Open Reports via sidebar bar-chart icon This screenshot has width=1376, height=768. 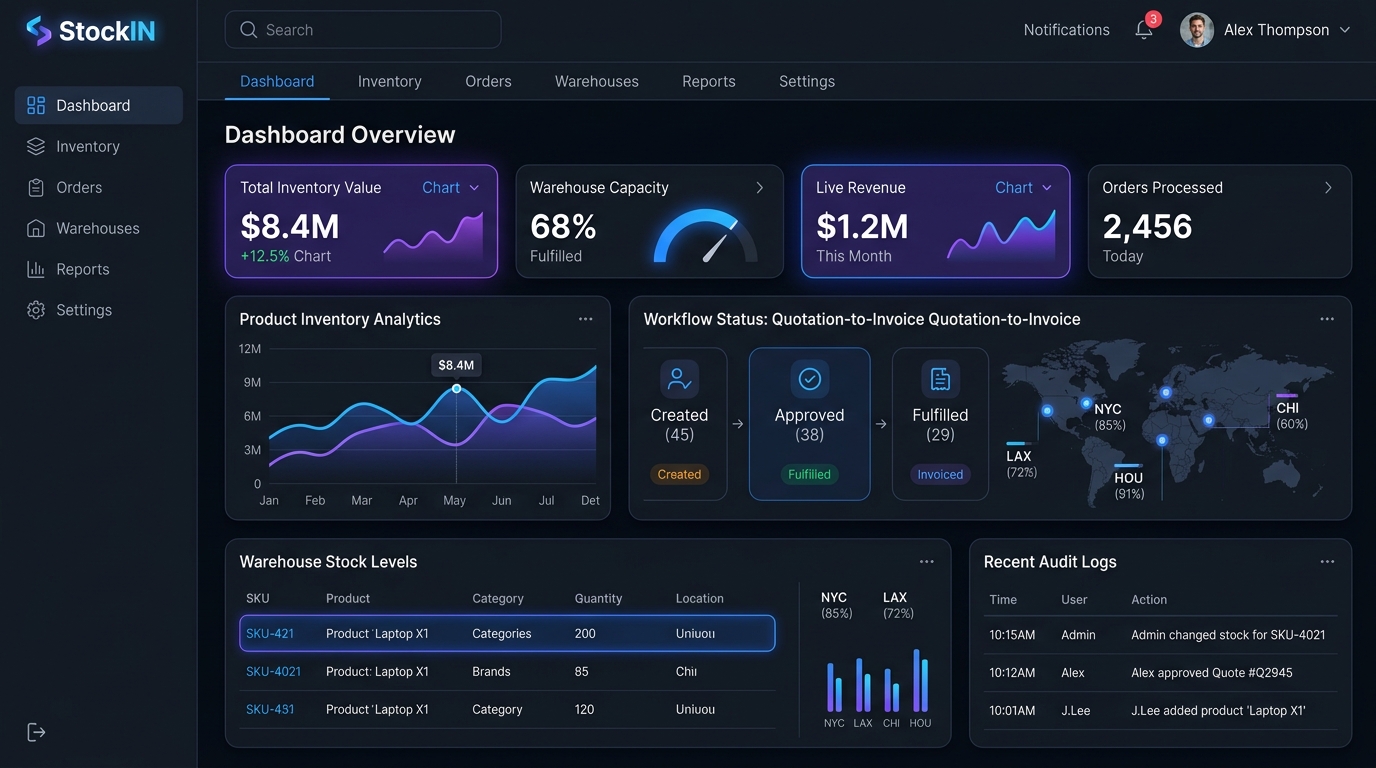pos(36,269)
